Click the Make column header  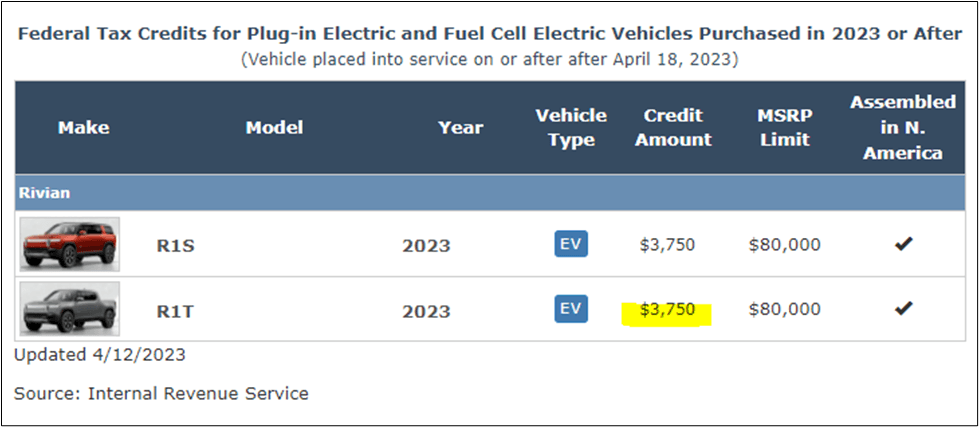point(84,128)
